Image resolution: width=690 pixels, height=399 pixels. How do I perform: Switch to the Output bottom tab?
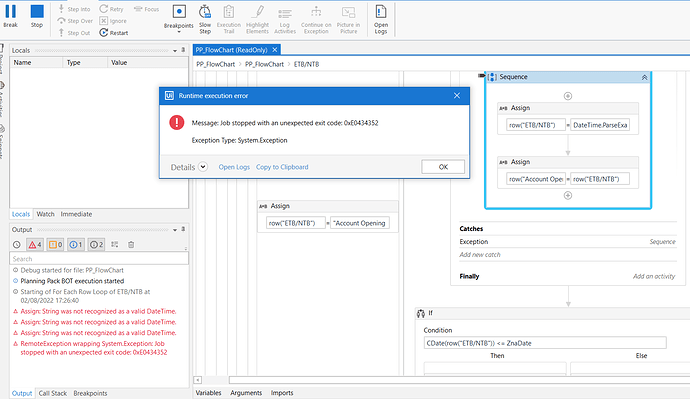pyautogui.click(x=22, y=393)
